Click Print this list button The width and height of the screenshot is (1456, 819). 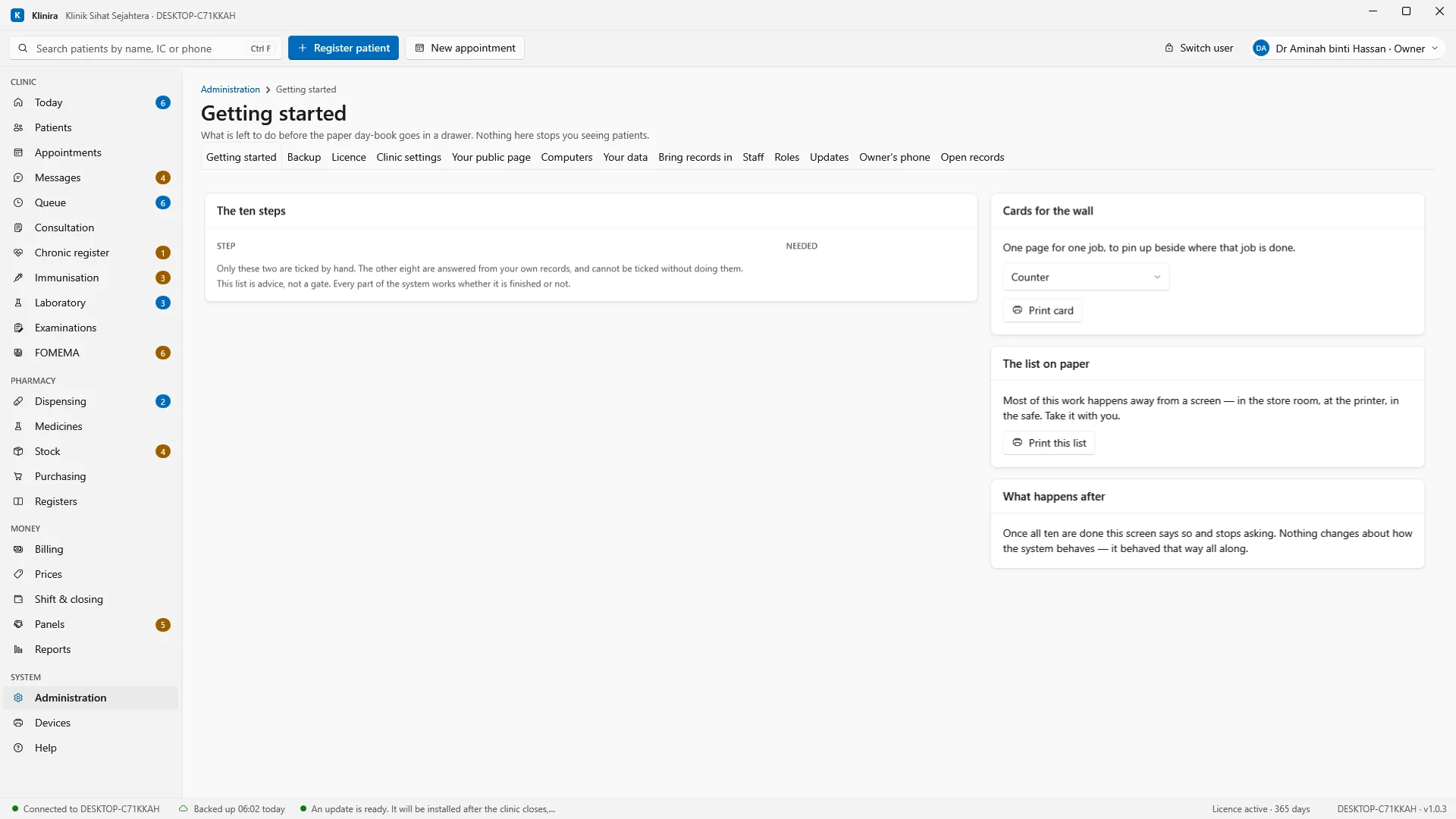pyautogui.click(x=1049, y=443)
